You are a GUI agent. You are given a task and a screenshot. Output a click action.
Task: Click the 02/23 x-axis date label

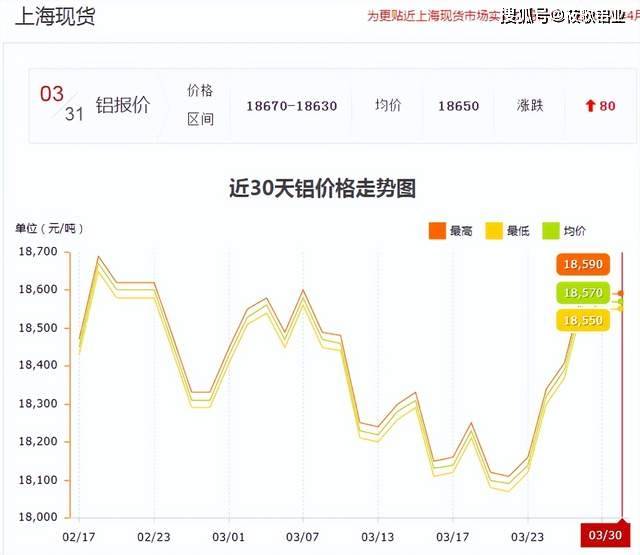[x=153, y=537]
